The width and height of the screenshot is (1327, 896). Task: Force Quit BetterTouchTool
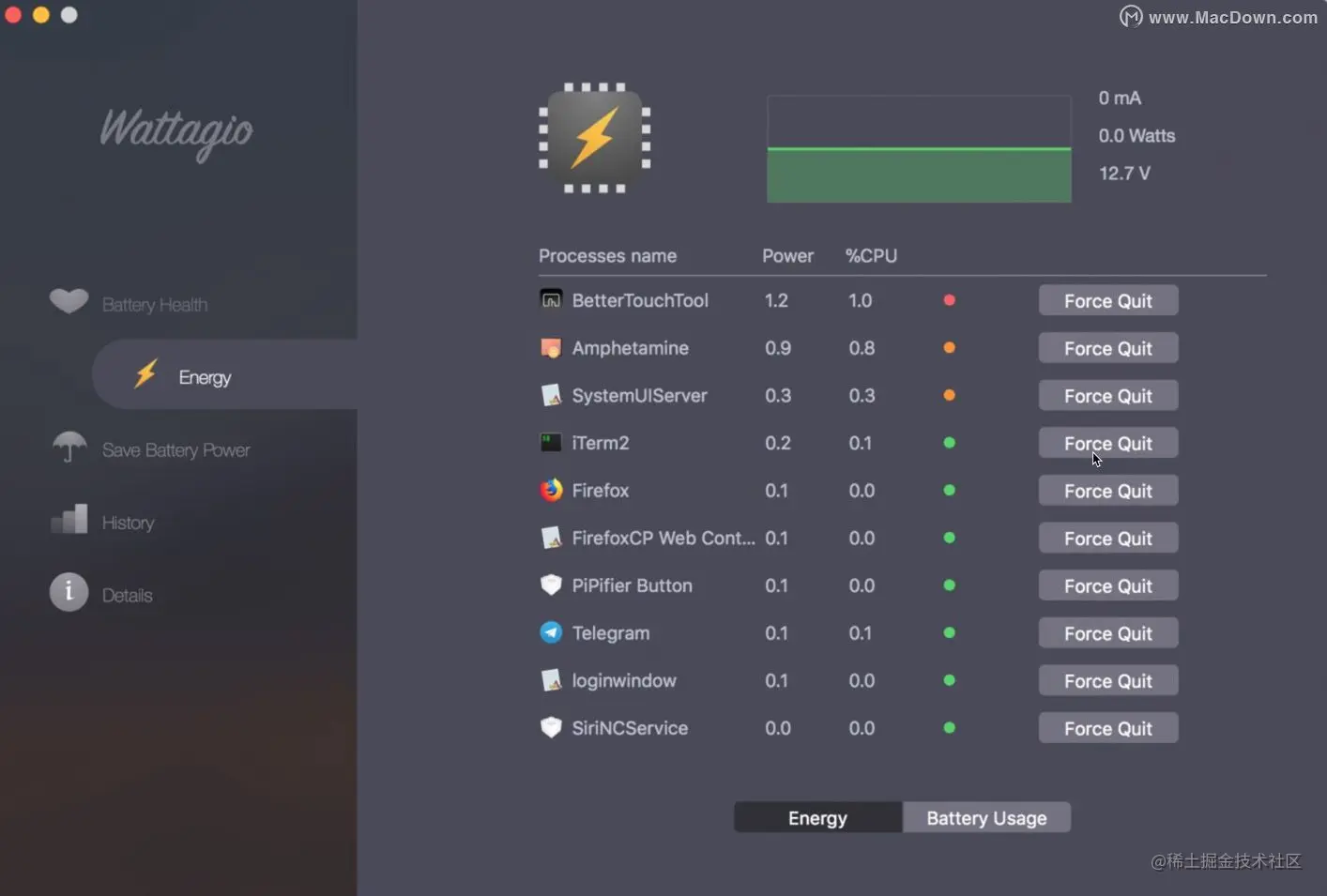pyautogui.click(x=1108, y=300)
